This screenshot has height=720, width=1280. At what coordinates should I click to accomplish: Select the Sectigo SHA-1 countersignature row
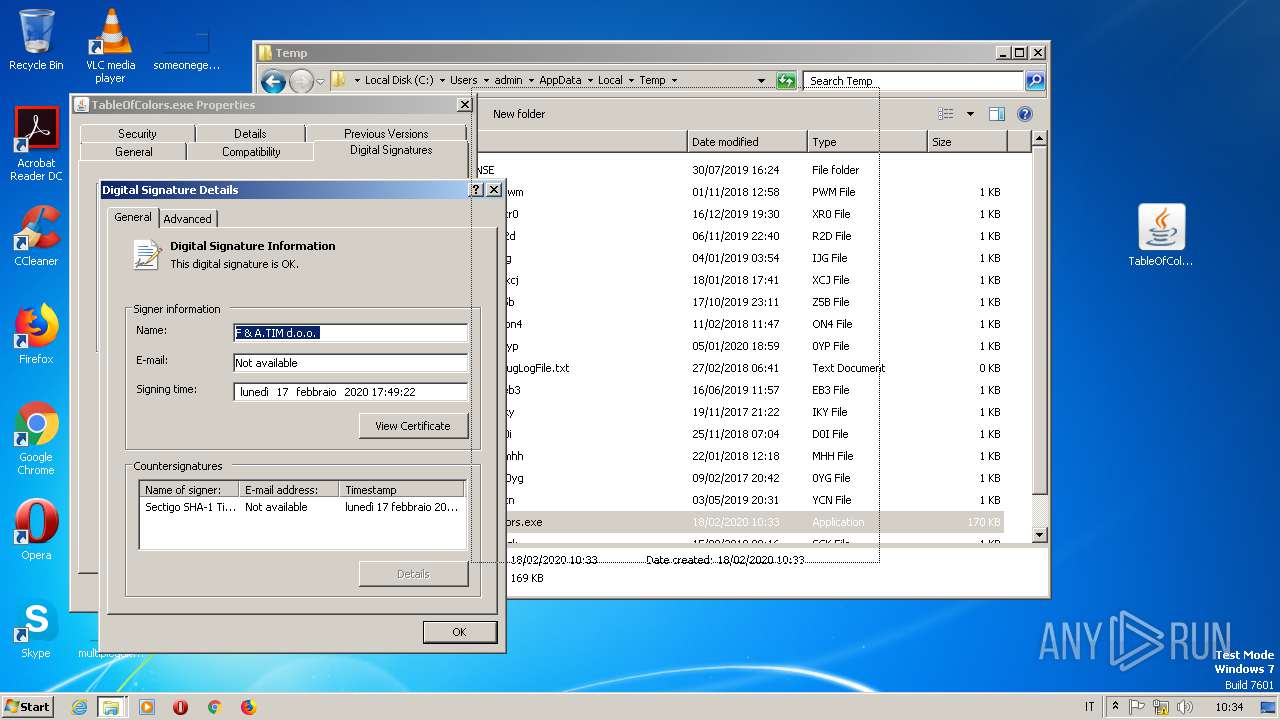[x=302, y=507]
